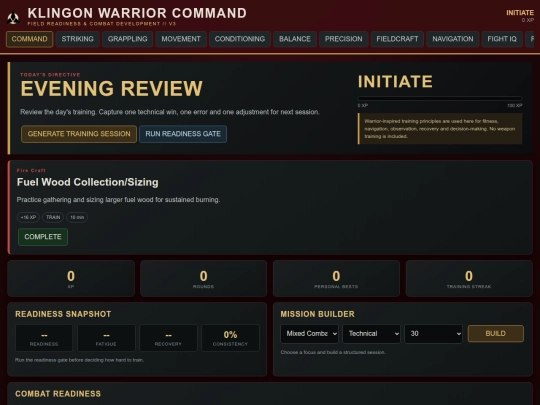Open the COMMAND tab
Viewport: 540px width, 405px height.
pos(30,39)
